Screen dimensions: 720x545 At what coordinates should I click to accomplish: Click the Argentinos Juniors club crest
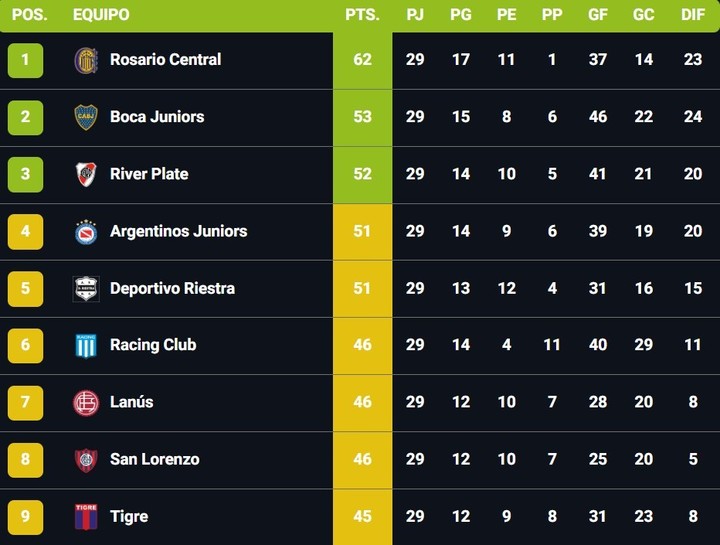(x=85, y=231)
